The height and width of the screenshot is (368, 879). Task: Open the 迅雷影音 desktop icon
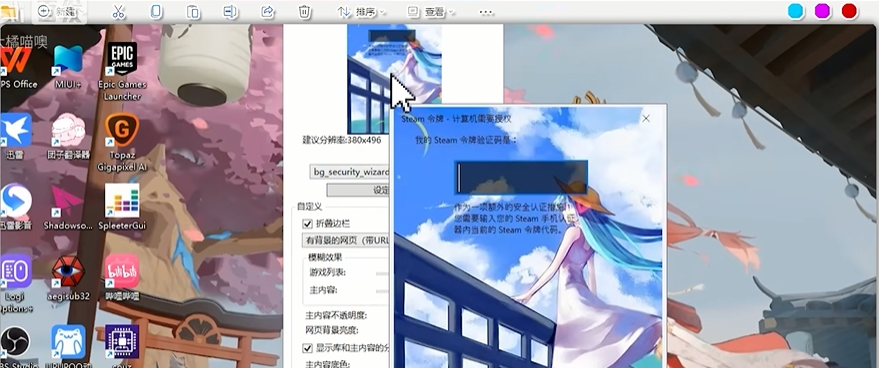coord(16,207)
